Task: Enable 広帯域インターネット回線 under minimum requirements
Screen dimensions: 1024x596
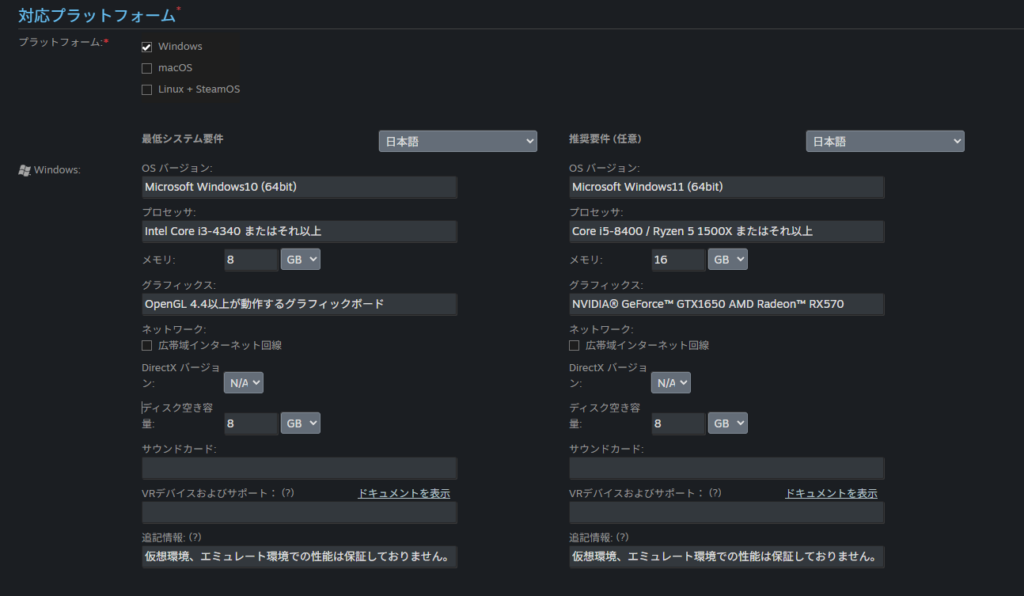Action: click(x=148, y=345)
